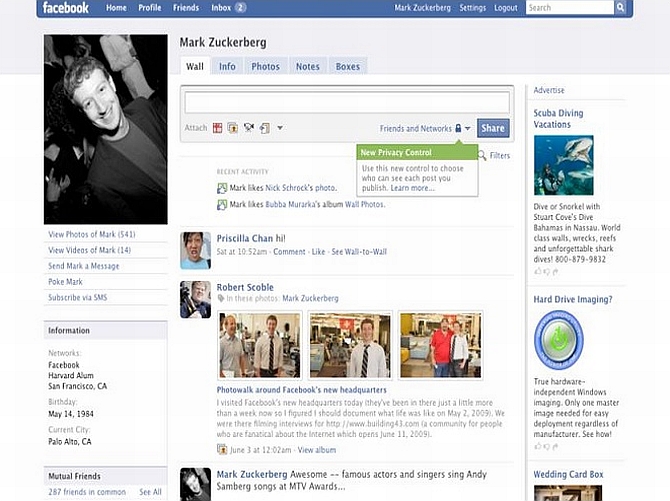Screen dimensions: 670x501
Task: Attach a gift using the red gift icon
Action: pos(217,128)
